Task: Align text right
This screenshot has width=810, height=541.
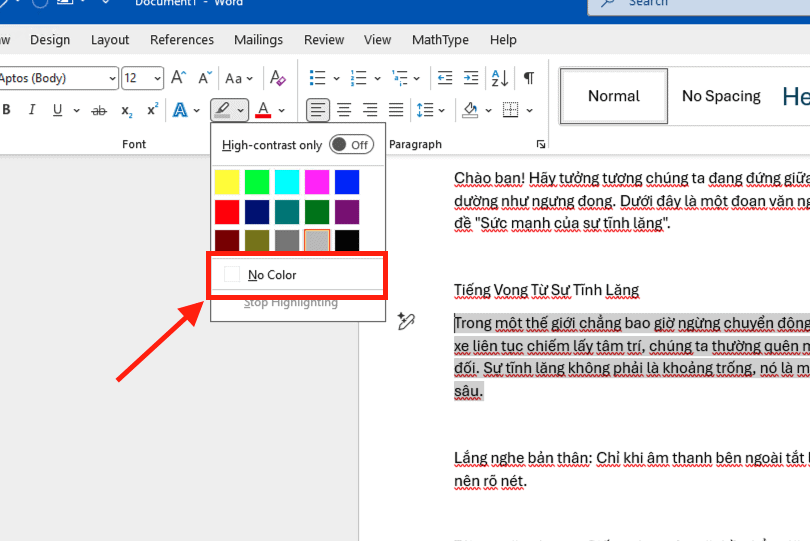Action: [370, 110]
